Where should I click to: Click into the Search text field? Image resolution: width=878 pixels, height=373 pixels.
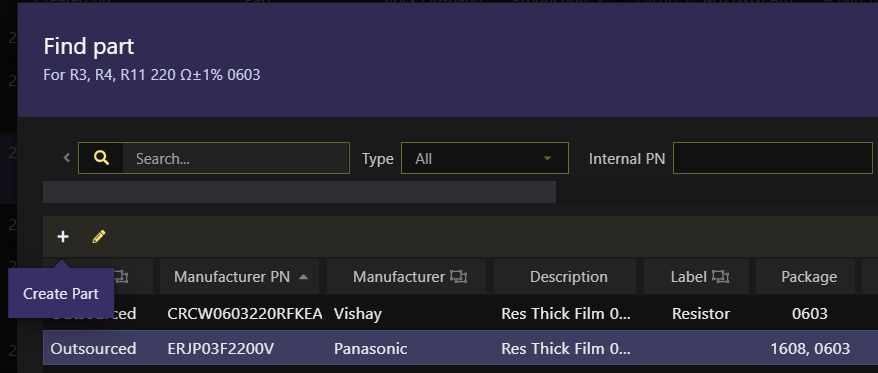click(236, 158)
